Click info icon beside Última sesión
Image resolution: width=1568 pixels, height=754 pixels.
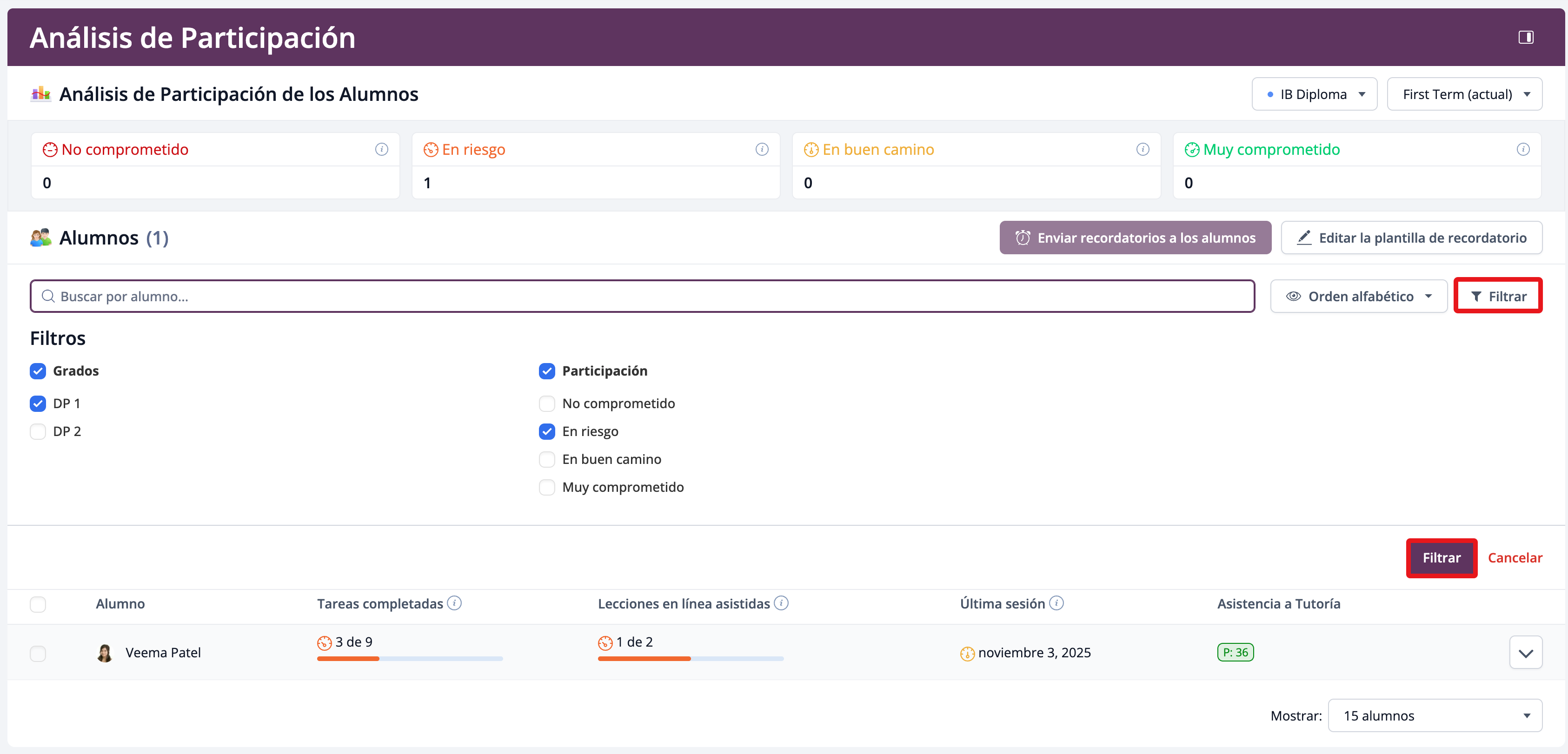pos(1056,603)
